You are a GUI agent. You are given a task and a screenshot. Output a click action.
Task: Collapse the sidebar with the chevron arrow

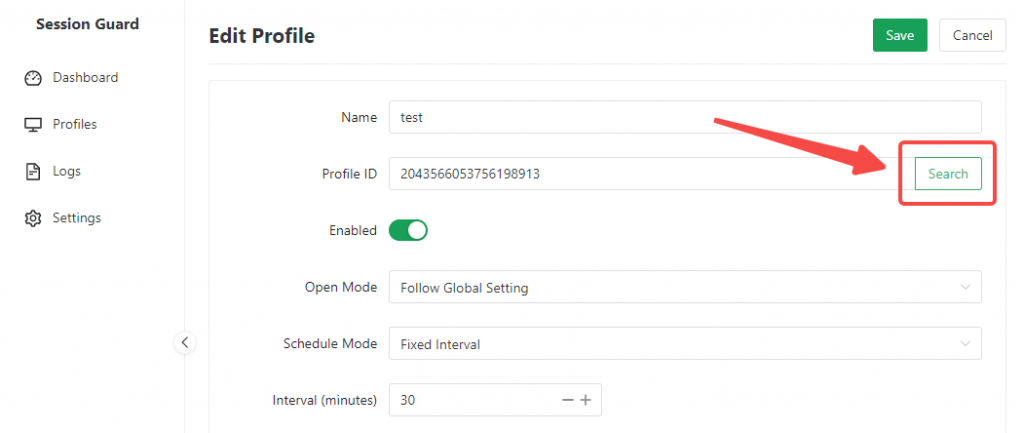click(x=184, y=342)
